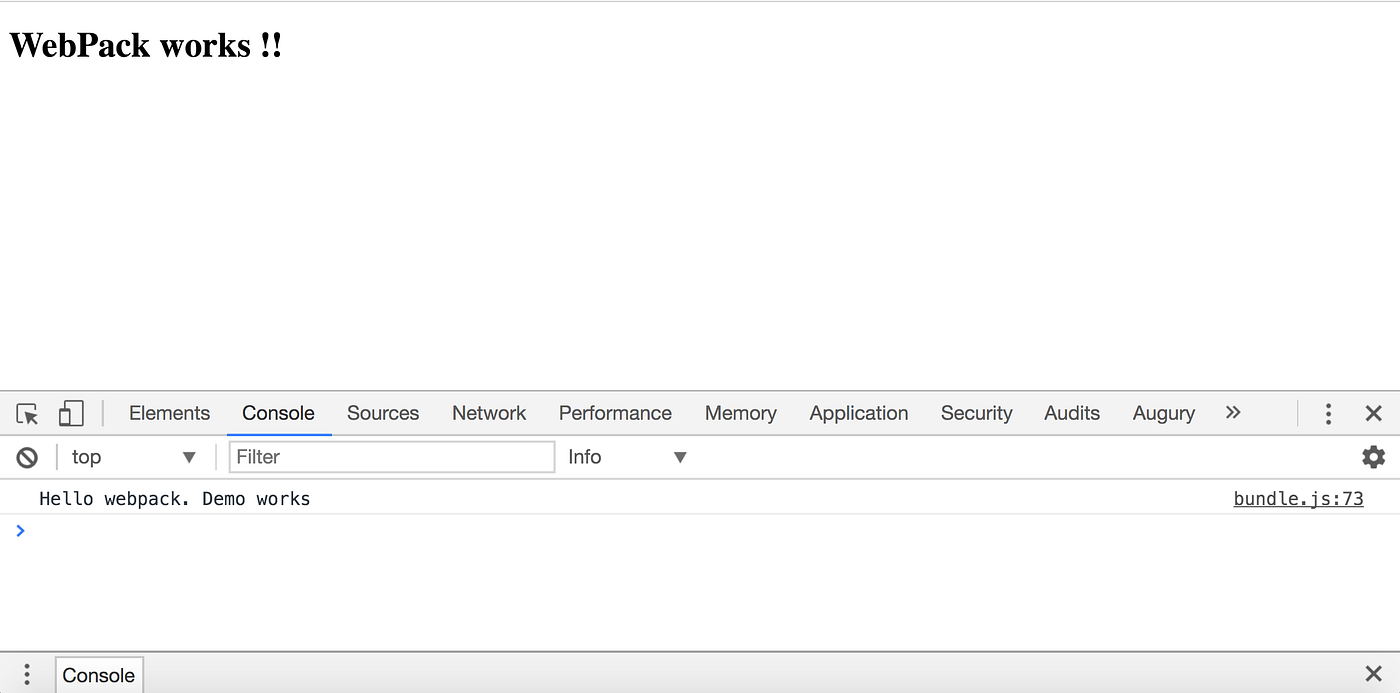Toggle the device toolbar

pos(70,413)
